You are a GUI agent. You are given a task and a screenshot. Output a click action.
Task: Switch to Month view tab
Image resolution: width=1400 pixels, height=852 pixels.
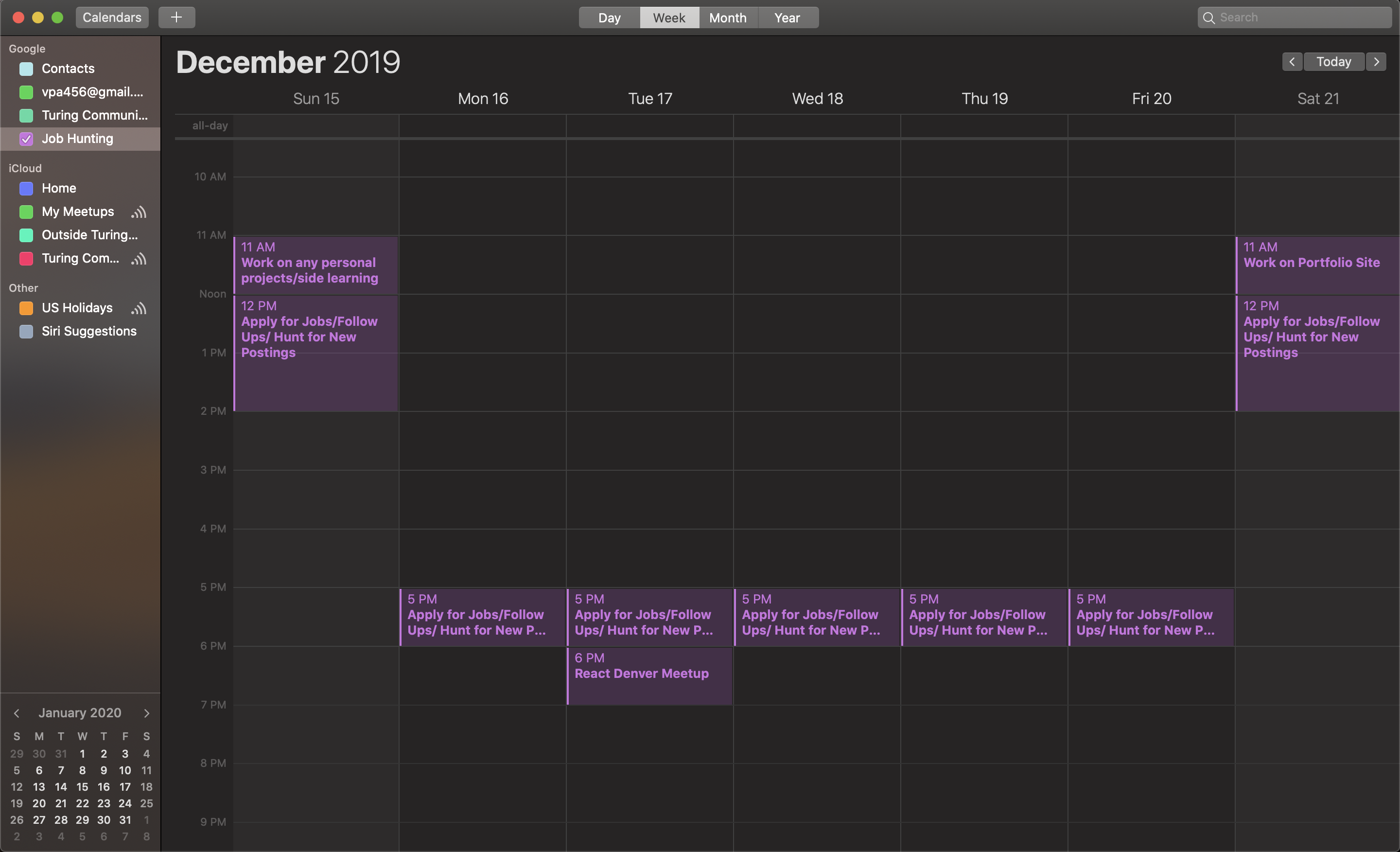click(x=727, y=18)
